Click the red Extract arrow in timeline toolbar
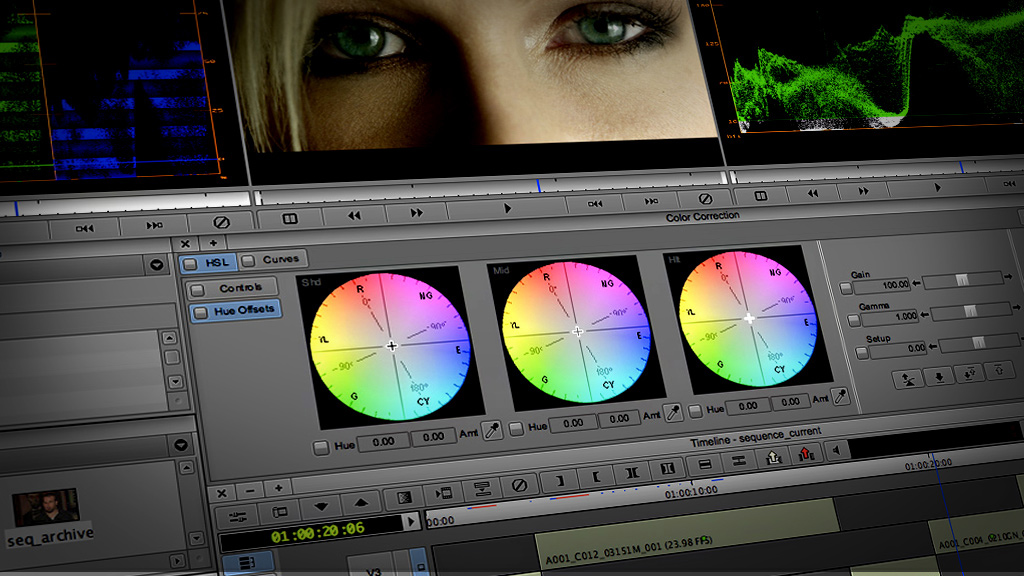The width and height of the screenshot is (1024, 576). coord(807,455)
